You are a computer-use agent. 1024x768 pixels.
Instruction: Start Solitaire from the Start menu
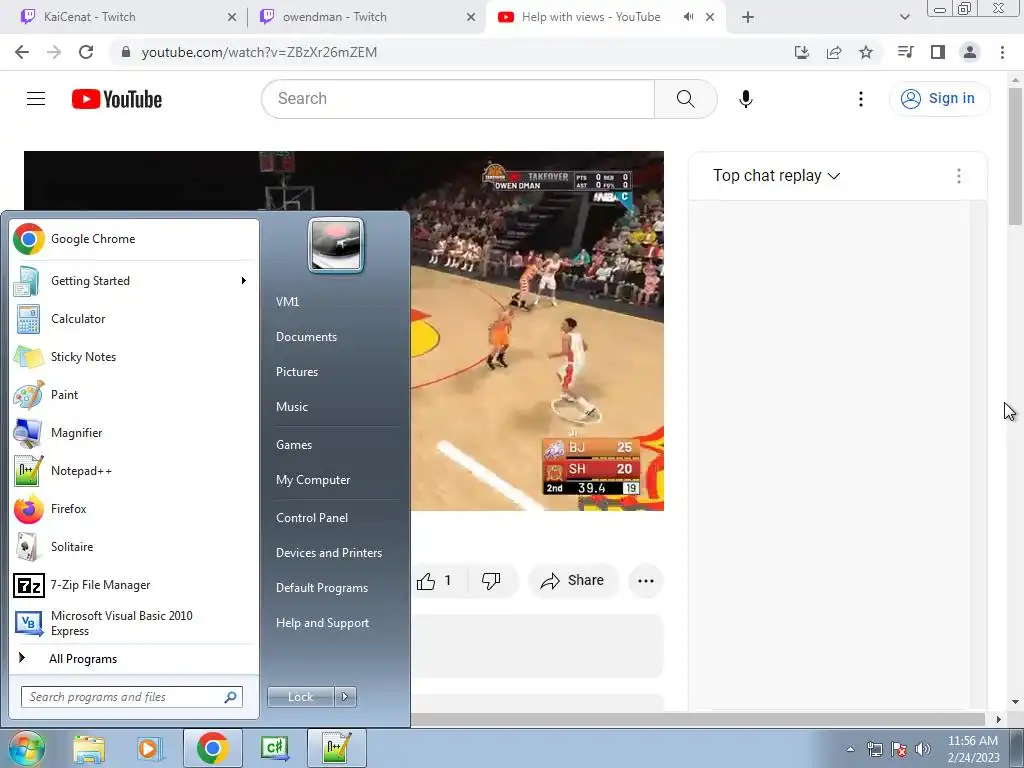(x=134, y=547)
